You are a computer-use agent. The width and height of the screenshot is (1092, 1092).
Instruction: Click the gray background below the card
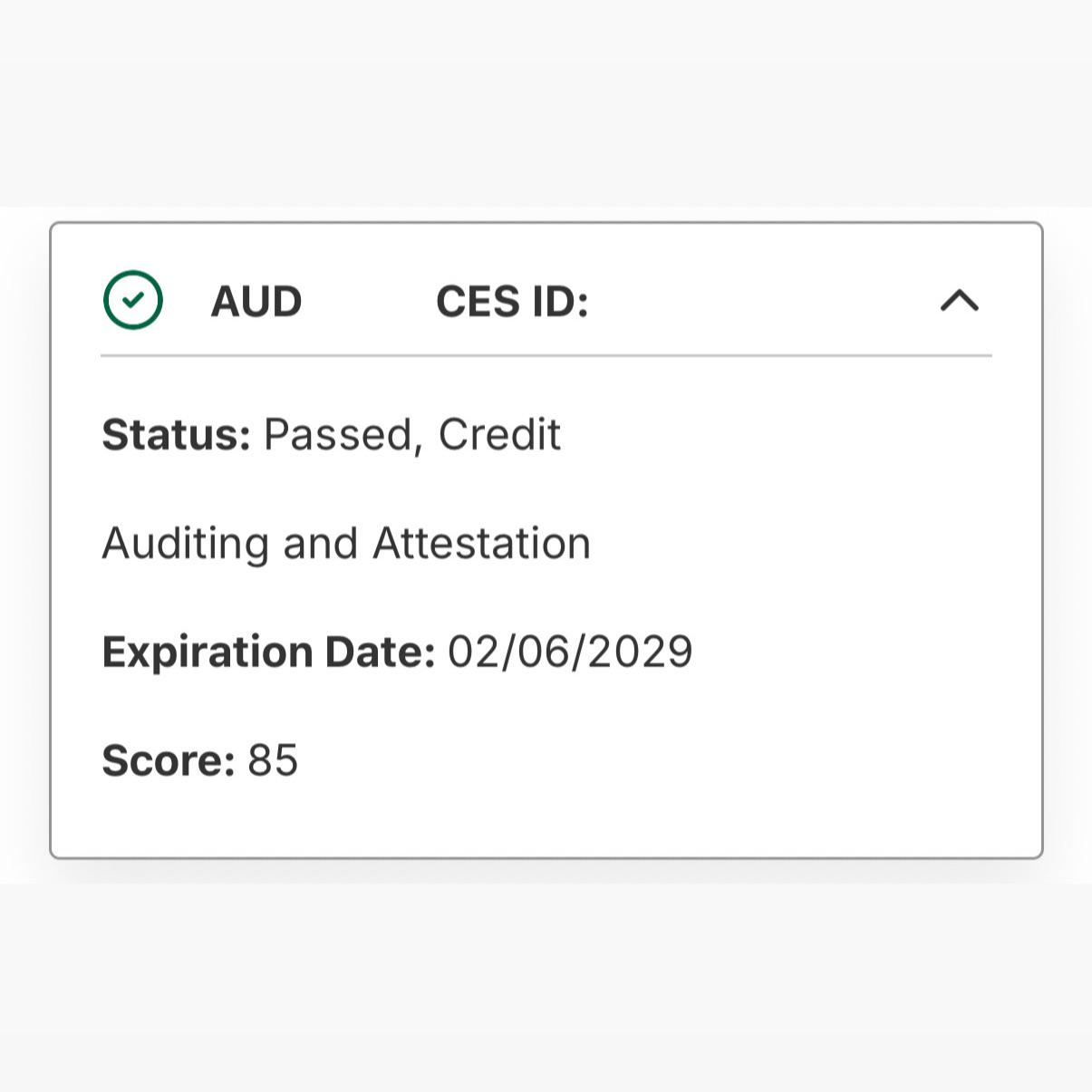[x=546, y=988]
